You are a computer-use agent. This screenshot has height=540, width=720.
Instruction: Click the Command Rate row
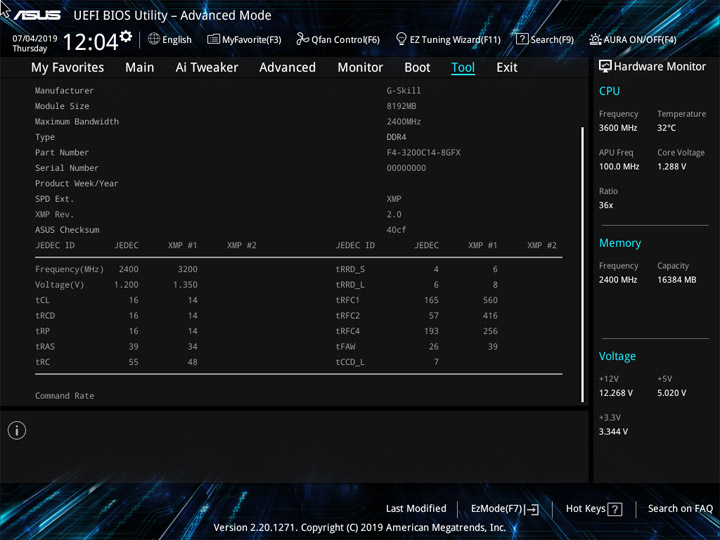click(65, 396)
